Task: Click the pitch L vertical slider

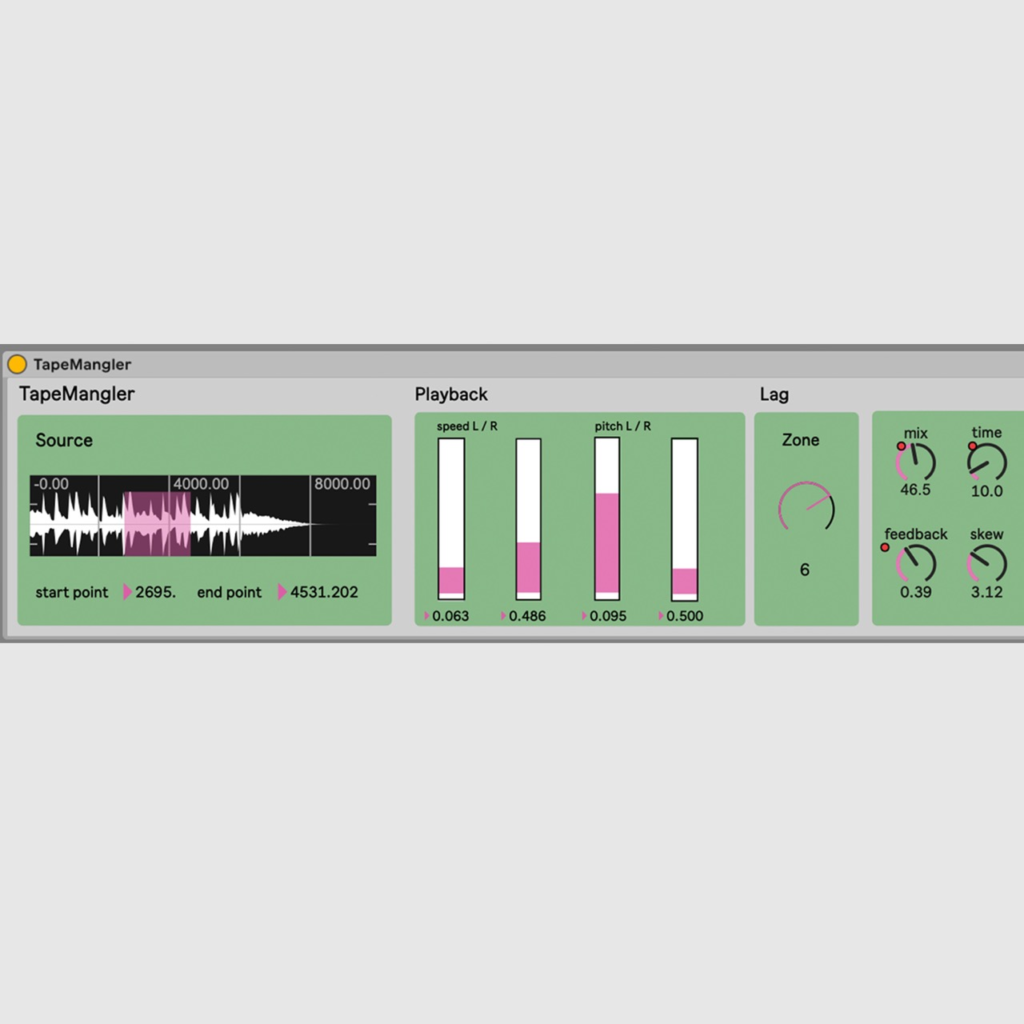Action: click(x=607, y=518)
